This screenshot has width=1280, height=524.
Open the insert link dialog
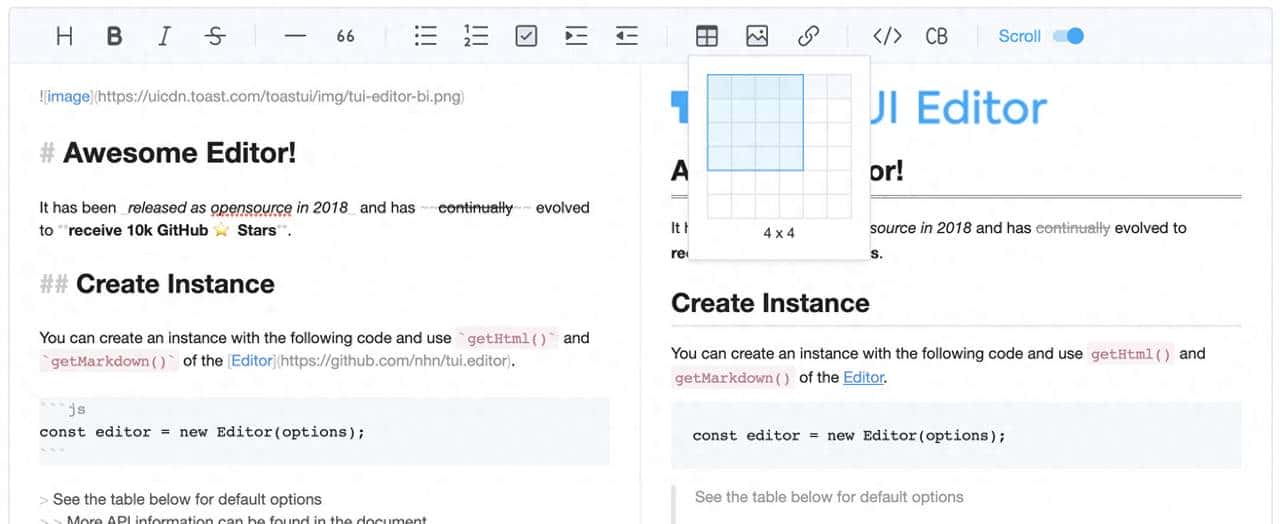coord(808,36)
